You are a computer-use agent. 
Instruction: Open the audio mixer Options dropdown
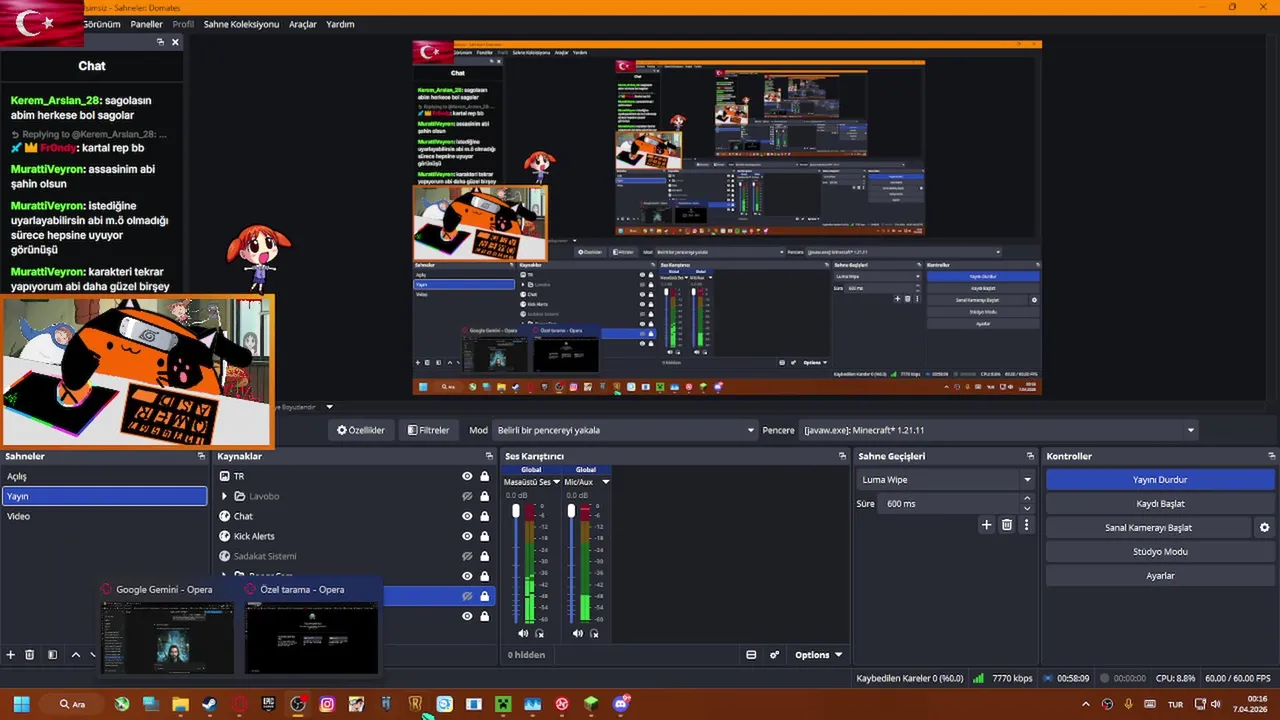pyautogui.click(x=818, y=655)
